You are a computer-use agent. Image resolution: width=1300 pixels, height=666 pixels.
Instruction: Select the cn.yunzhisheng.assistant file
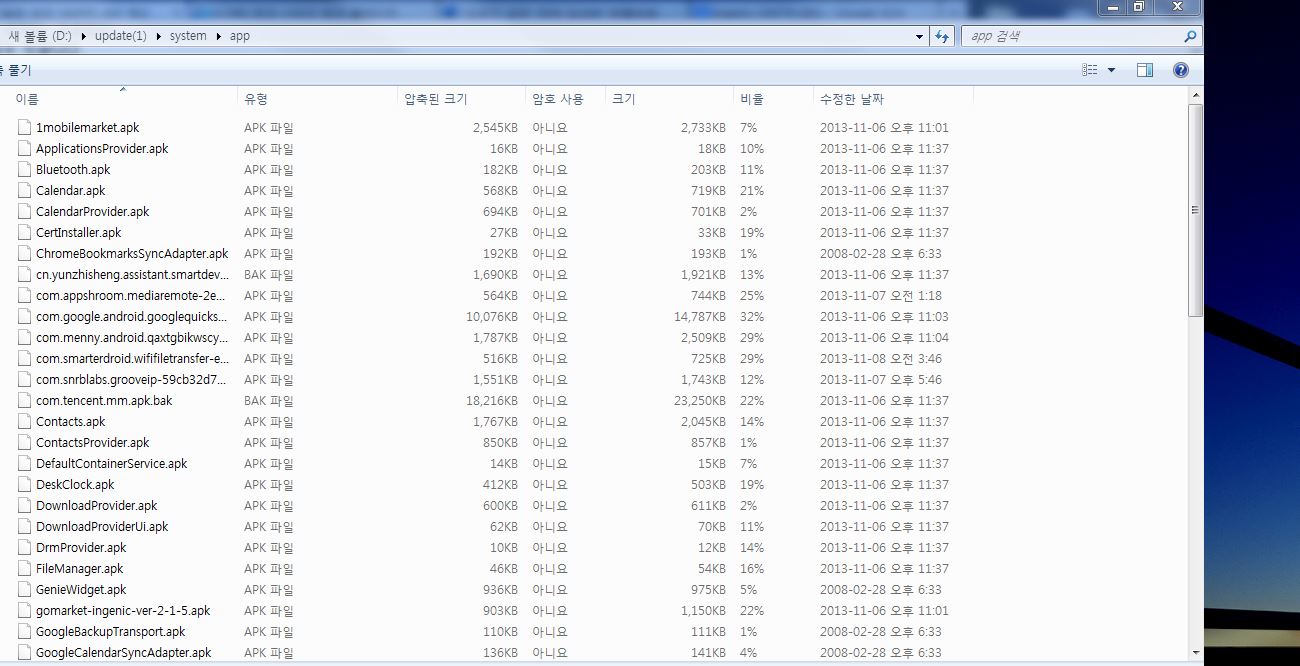(x=132, y=275)
